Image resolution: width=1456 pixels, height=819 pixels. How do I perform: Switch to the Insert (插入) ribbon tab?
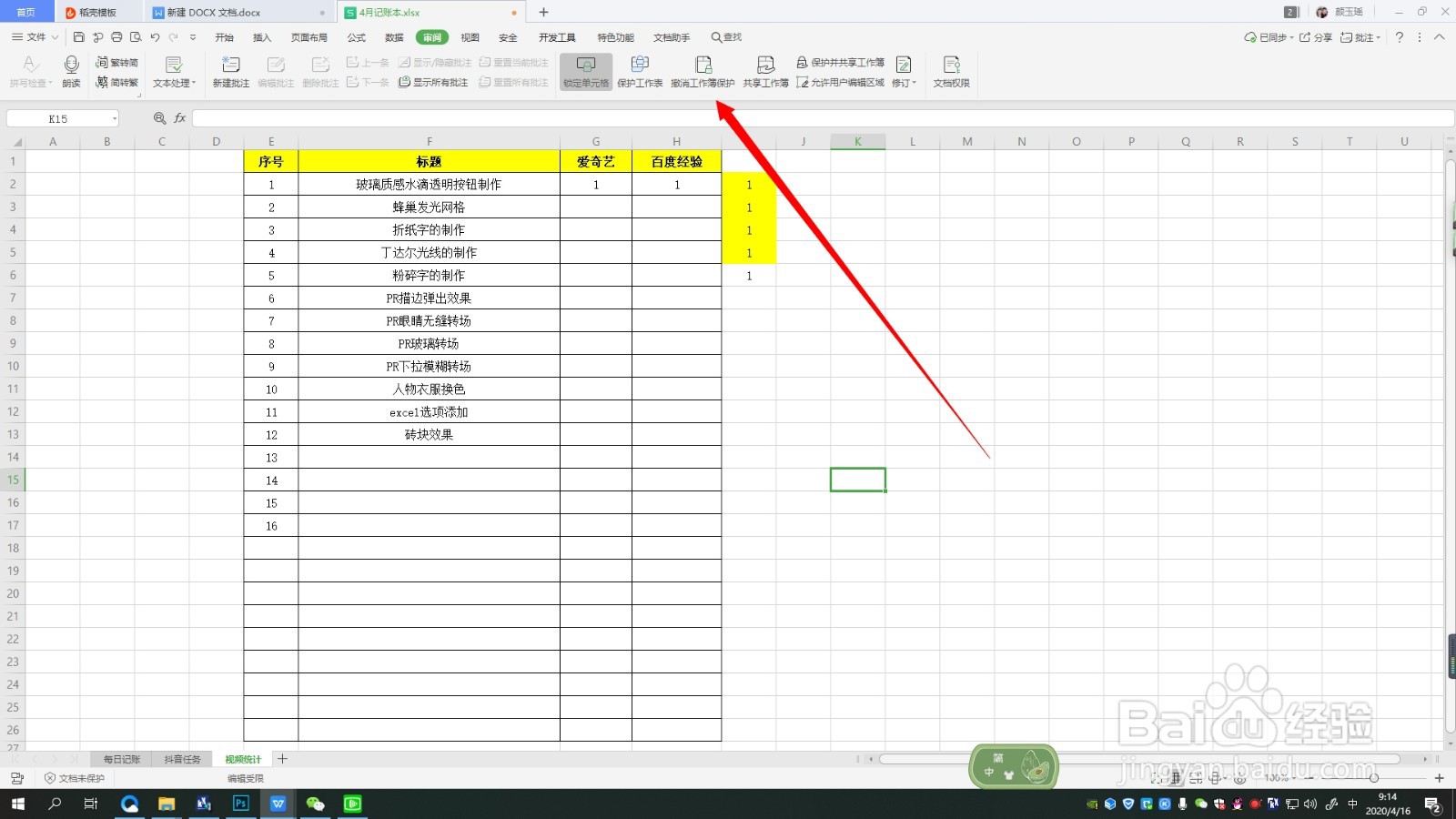click(x=262, y=37)
